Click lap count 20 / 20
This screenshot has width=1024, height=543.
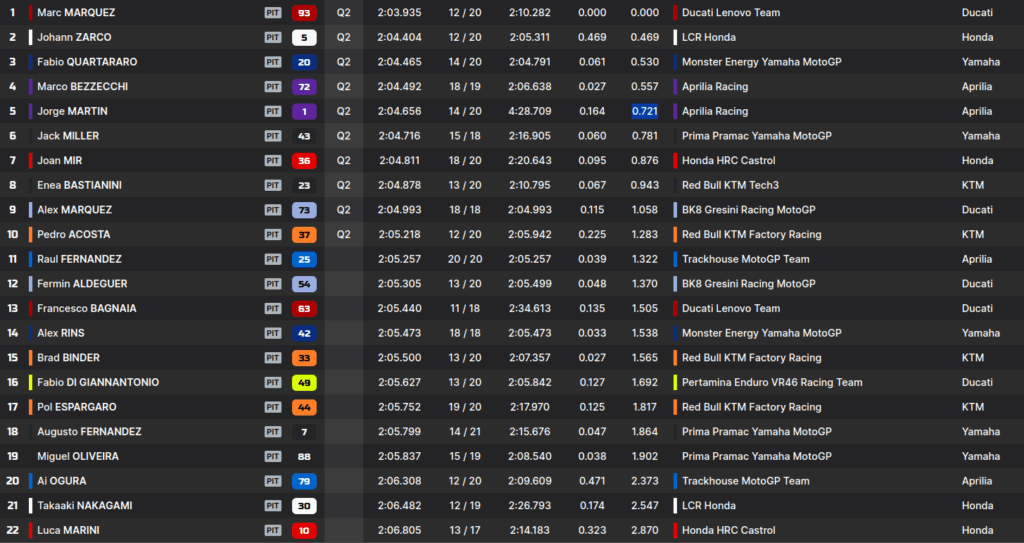(x=465, y=259)
